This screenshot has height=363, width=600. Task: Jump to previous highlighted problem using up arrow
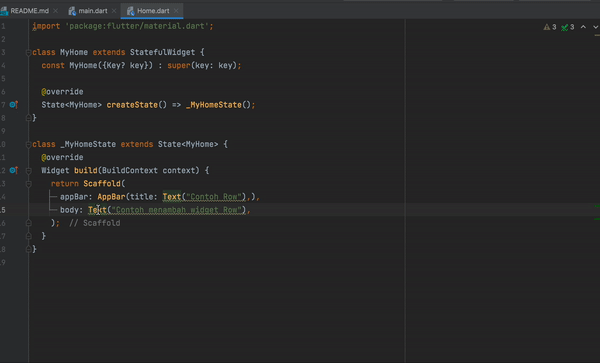[583, 27]
